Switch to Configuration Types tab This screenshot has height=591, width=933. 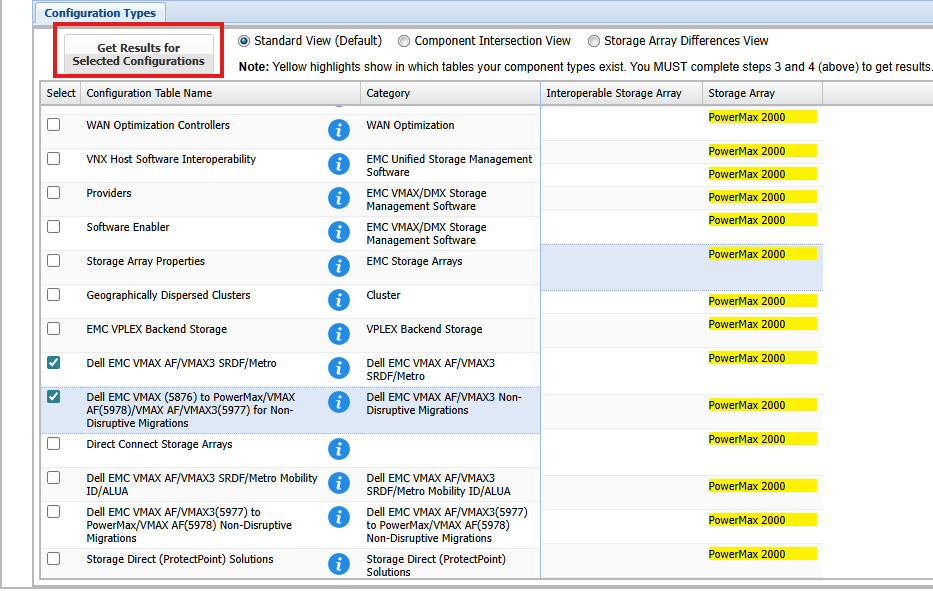click(x=101, y=13)
